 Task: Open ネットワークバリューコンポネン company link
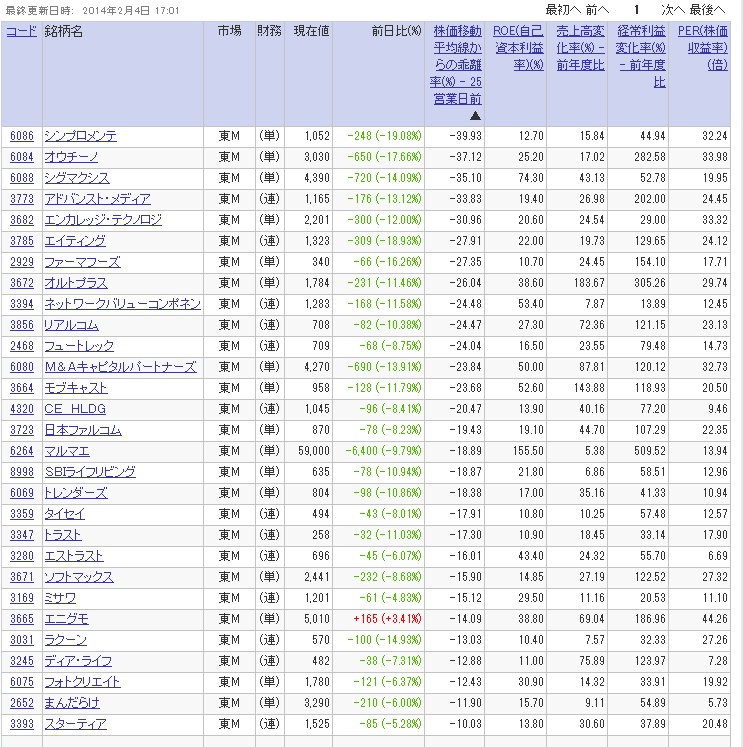[x=123, y=304]
